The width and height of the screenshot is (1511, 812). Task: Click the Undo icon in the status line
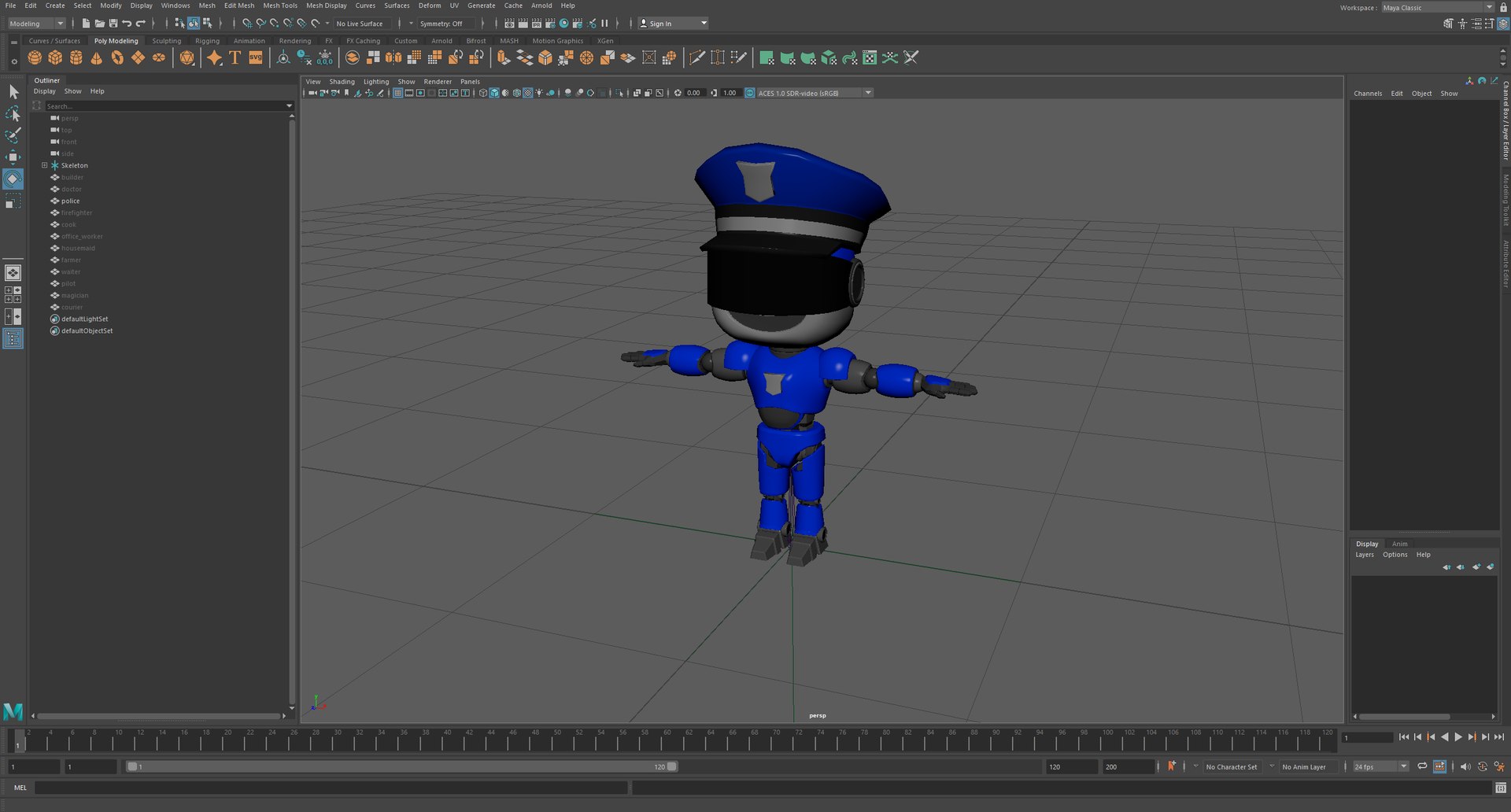pyautogui.click(x=127, y=24)
